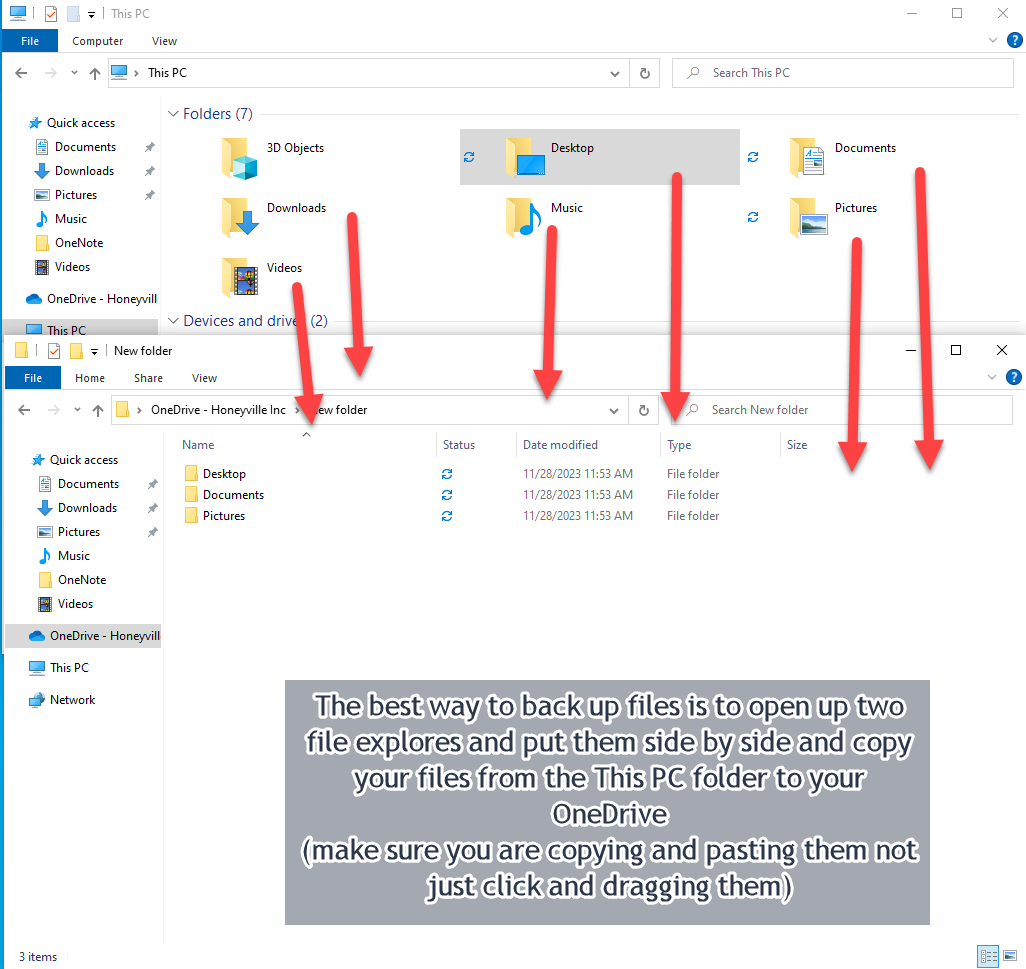
Task: Switch to details view icon in status bar
Action: coord(988,957)
